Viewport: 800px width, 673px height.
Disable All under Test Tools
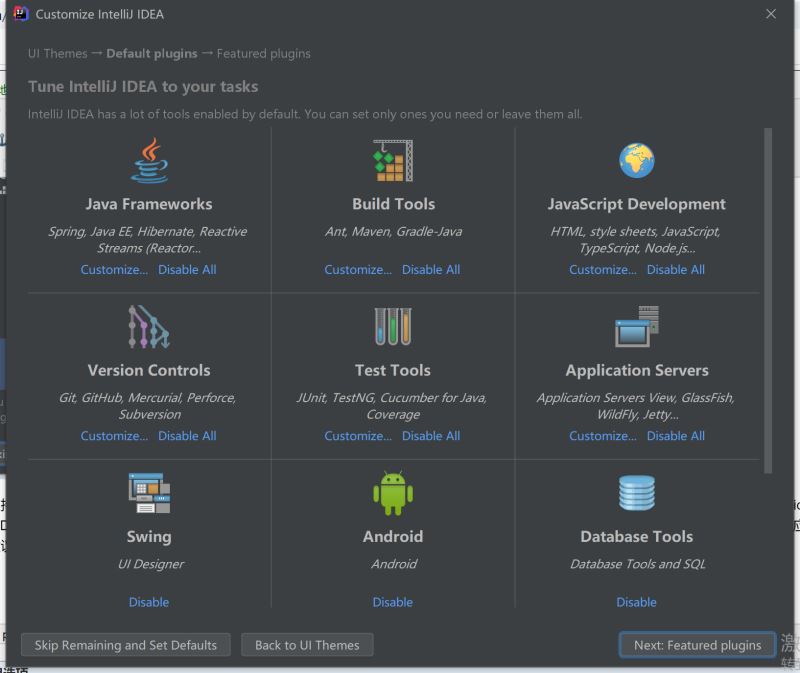[x=431, y=436]
